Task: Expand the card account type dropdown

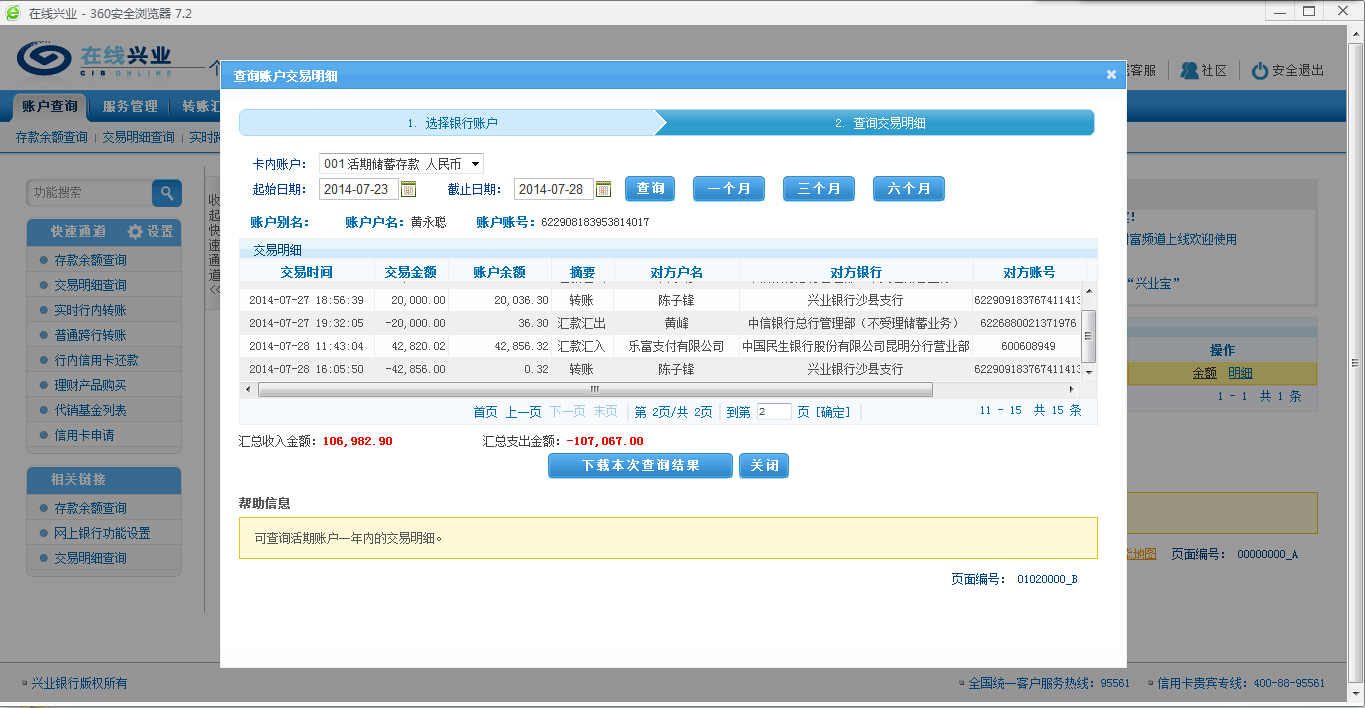Action: (x=475, y=164)
